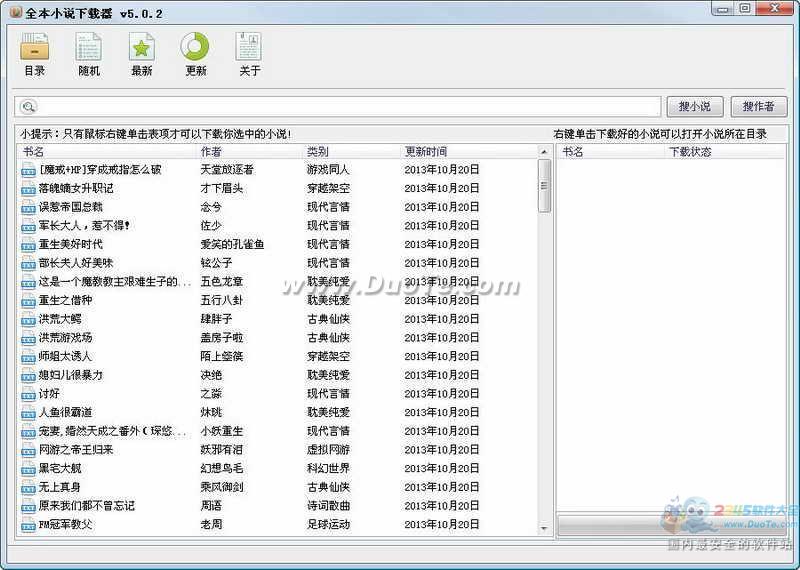
Task: Click the file icon beside 部长夫人好美味
Action: (x=28, y=264)
